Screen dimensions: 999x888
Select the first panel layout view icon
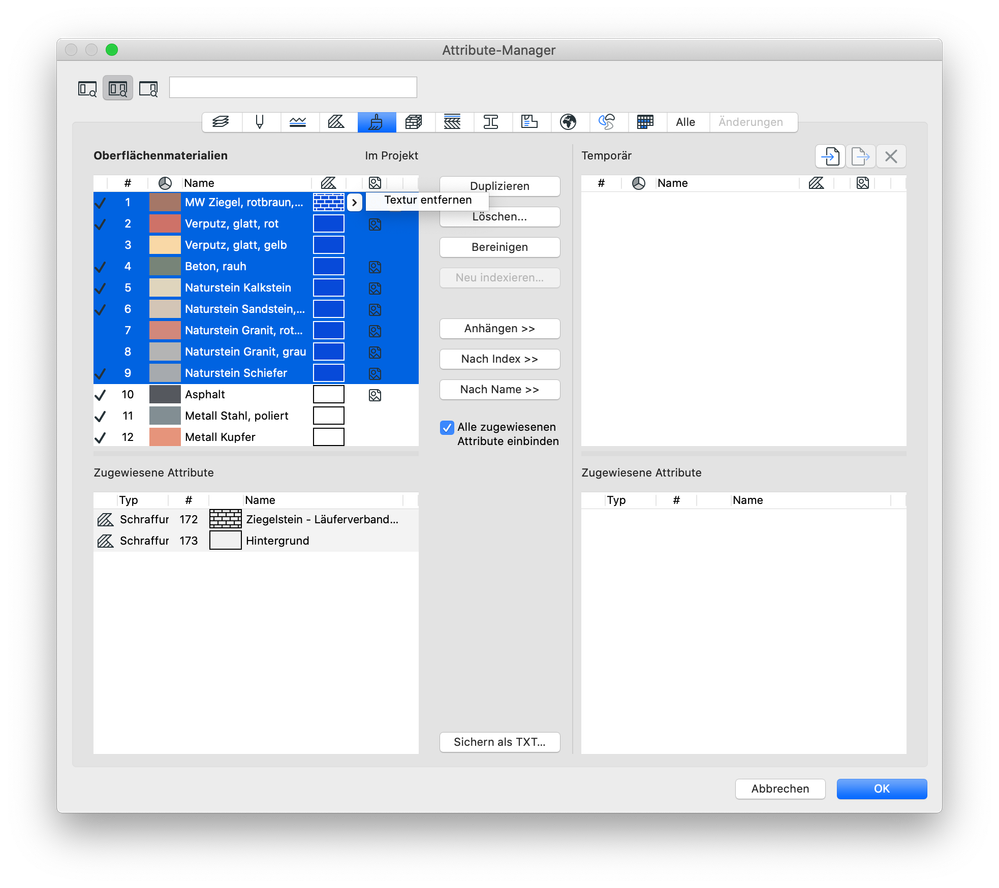point(87,89)
